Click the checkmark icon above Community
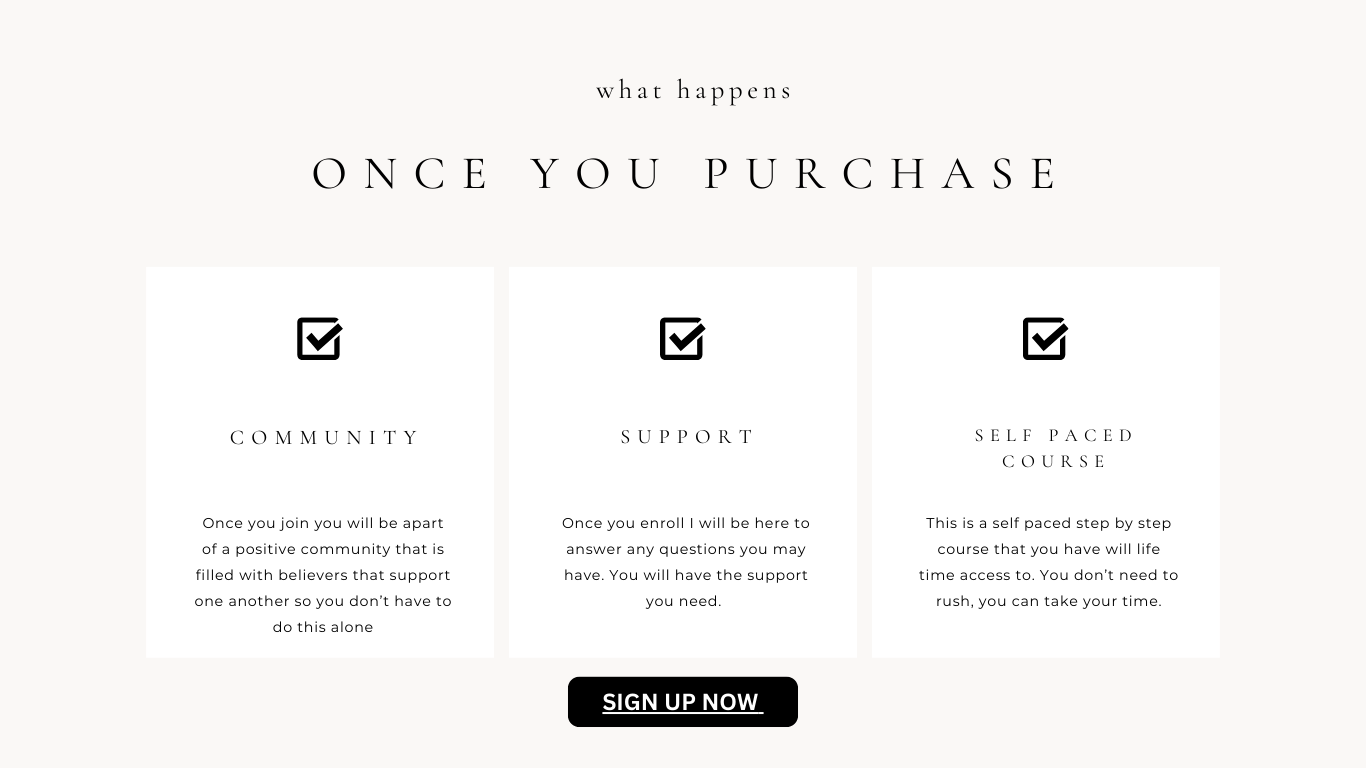This screenshot has height=768, width=1366. point(320,339)
